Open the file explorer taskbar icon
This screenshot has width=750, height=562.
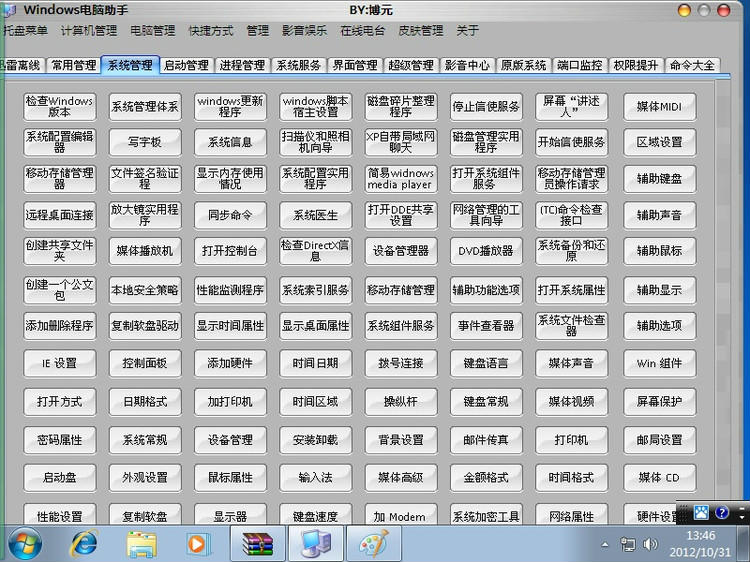pos(142,544)
